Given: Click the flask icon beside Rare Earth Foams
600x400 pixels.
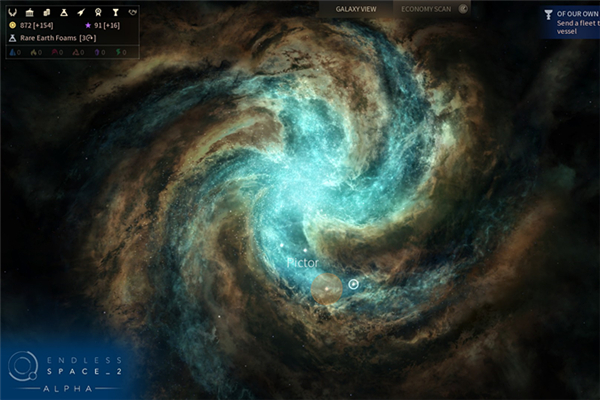Looking at the screenshot, I should (x=13, y=38).
